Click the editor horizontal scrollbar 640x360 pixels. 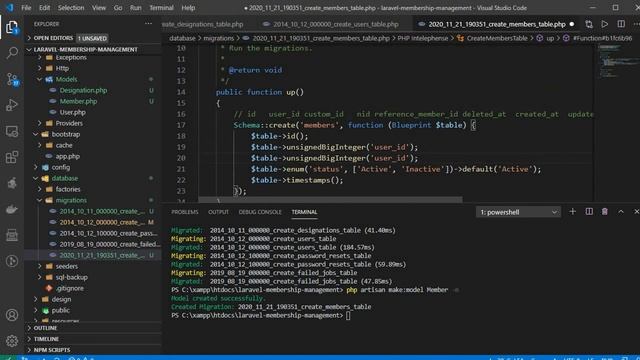(330, 200)
